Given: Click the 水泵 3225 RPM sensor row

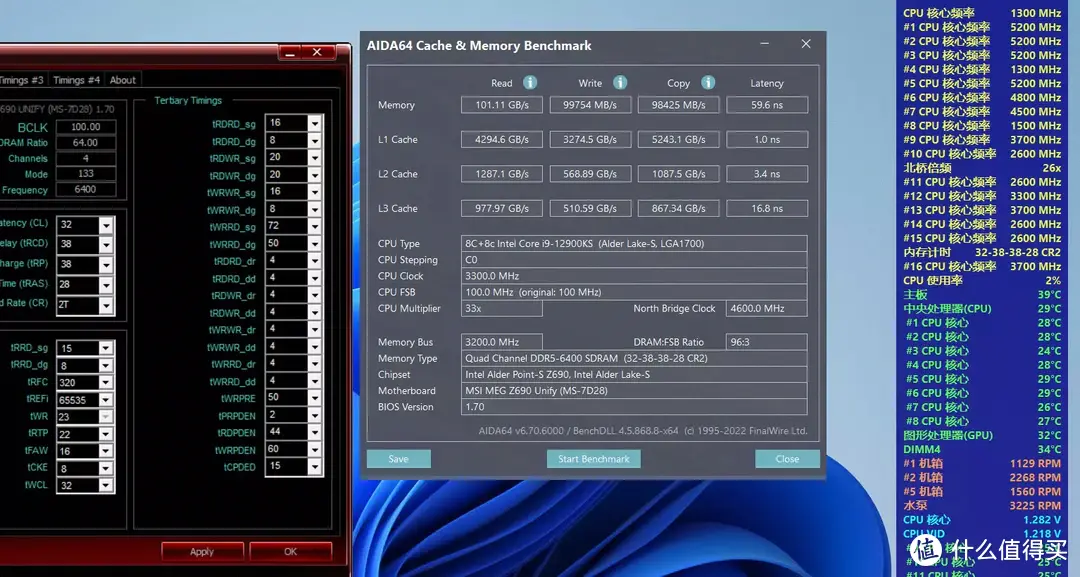Looking at the screenshot, I should pyautogui.click(x=982, y=505).
